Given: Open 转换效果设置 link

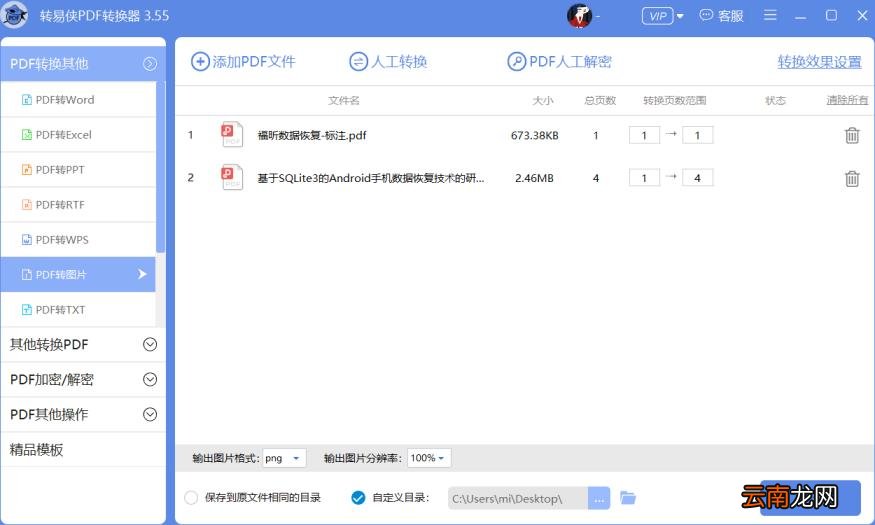Looking at the screenshot, I should (x=820, y=61).
